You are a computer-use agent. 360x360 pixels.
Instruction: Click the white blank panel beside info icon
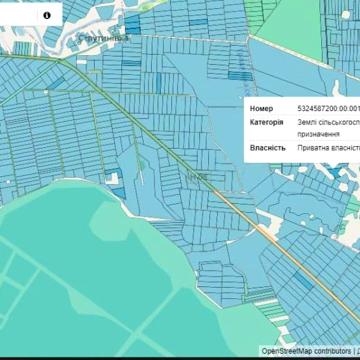20,14
